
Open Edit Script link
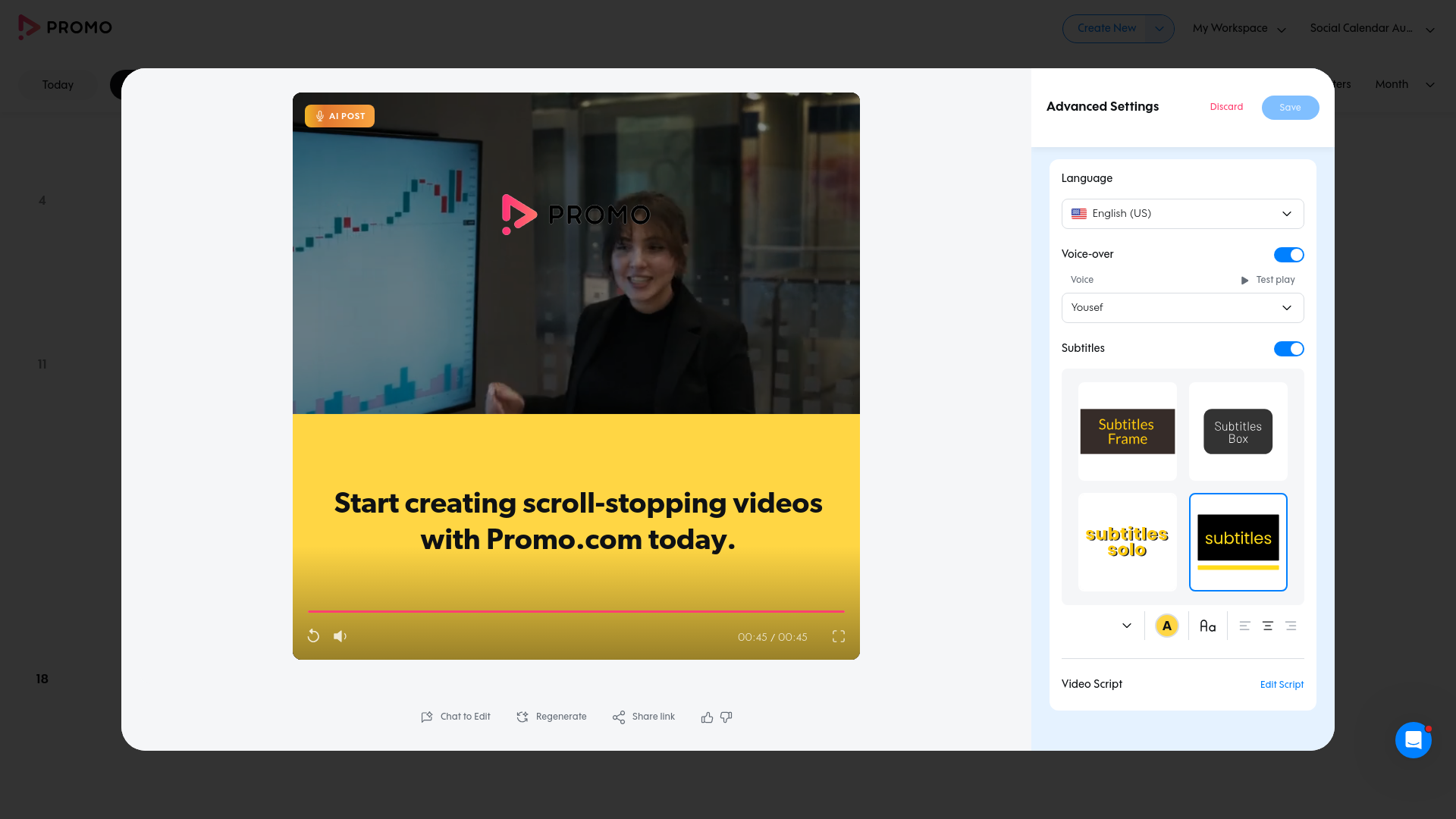(x=1282, y=685)
